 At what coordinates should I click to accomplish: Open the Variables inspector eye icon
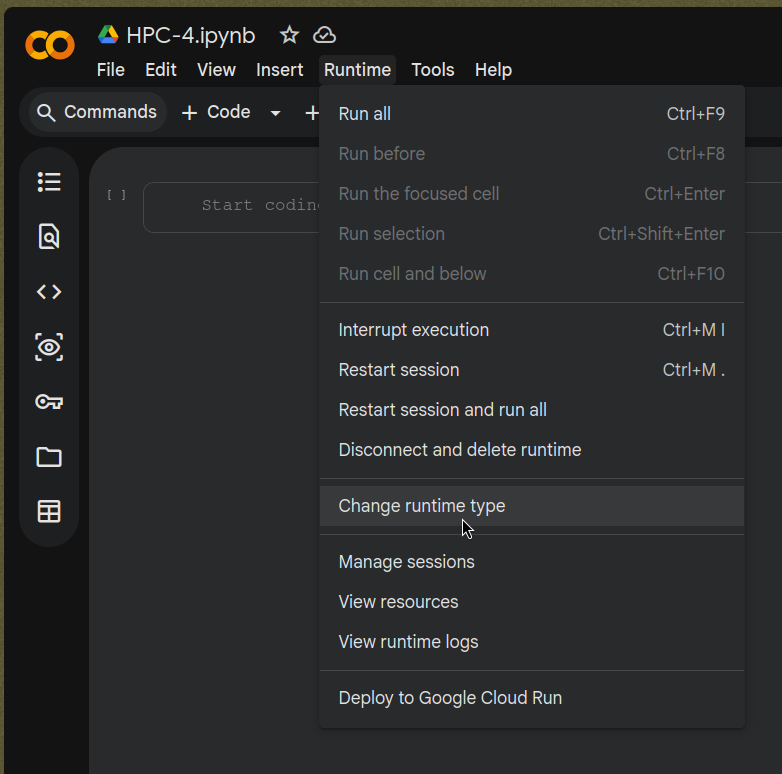point(49,347)
